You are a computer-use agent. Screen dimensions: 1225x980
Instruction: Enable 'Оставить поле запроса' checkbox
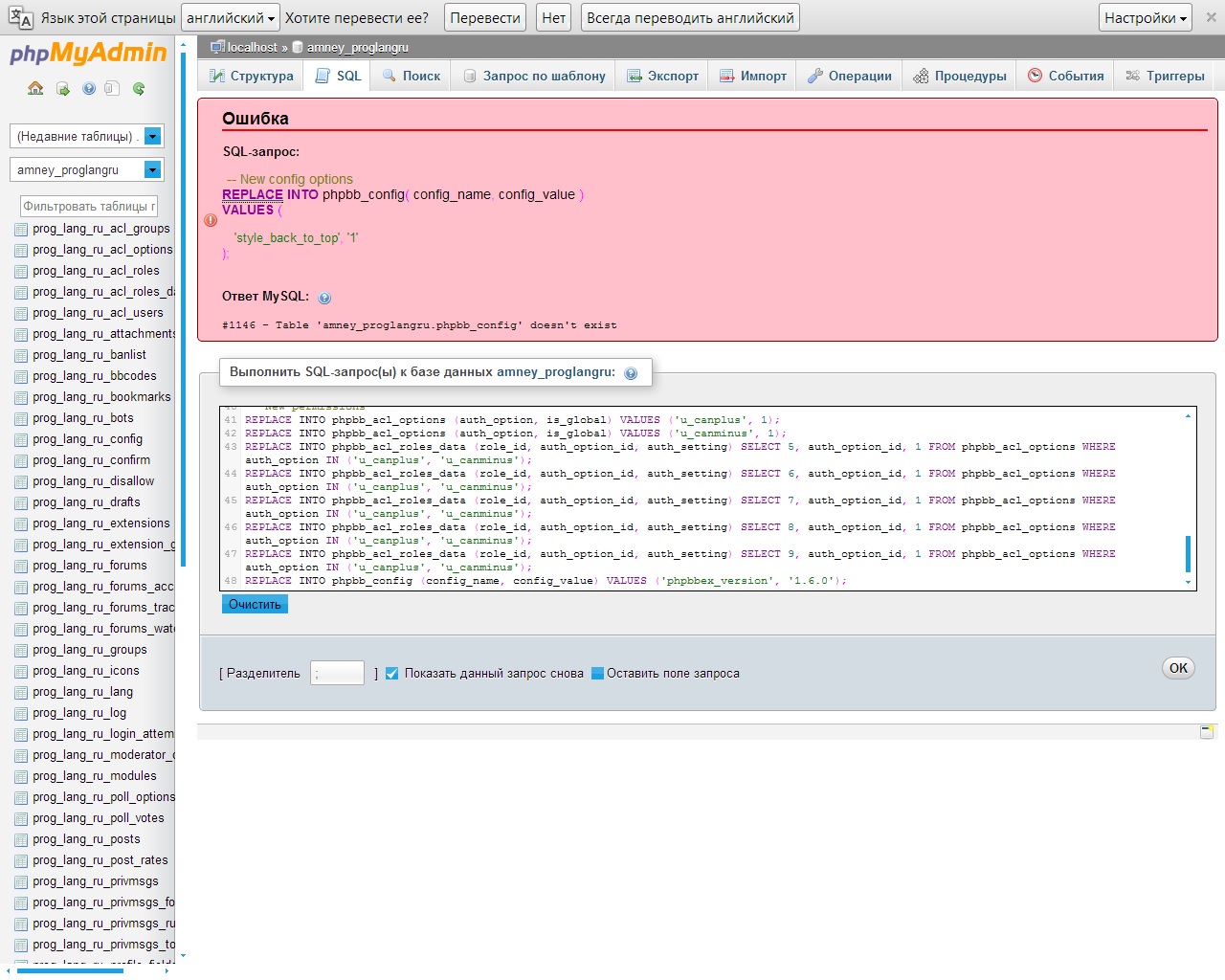597,674
